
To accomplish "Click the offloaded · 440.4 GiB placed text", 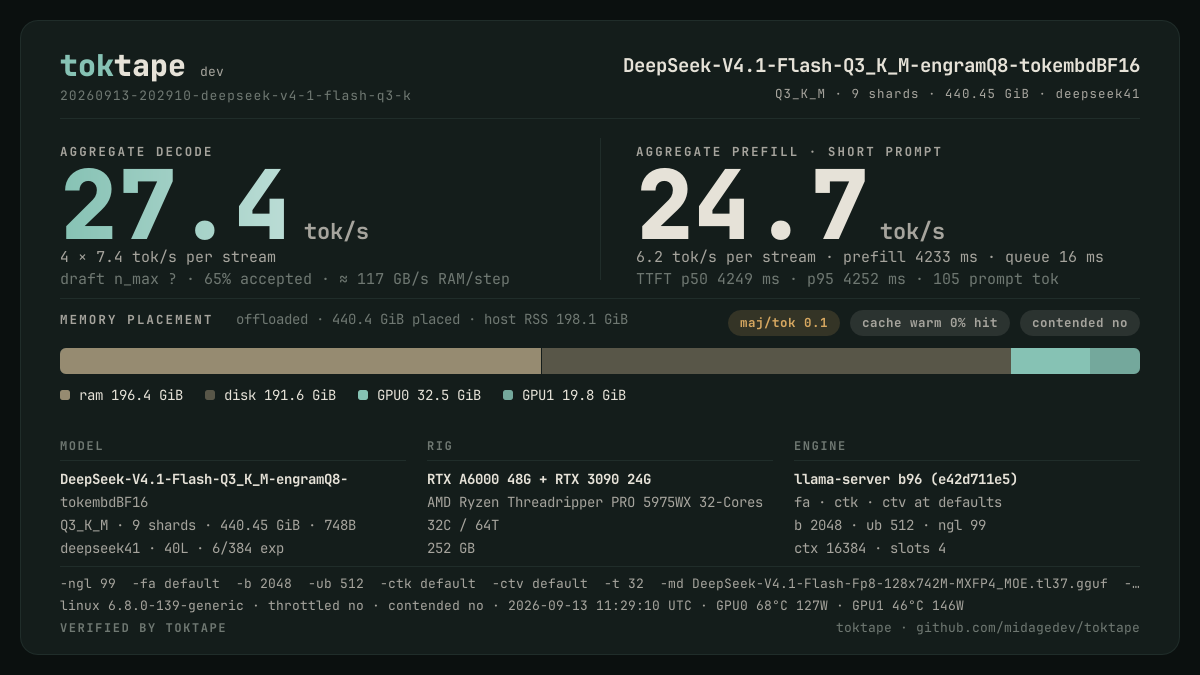I will [432, 320].
